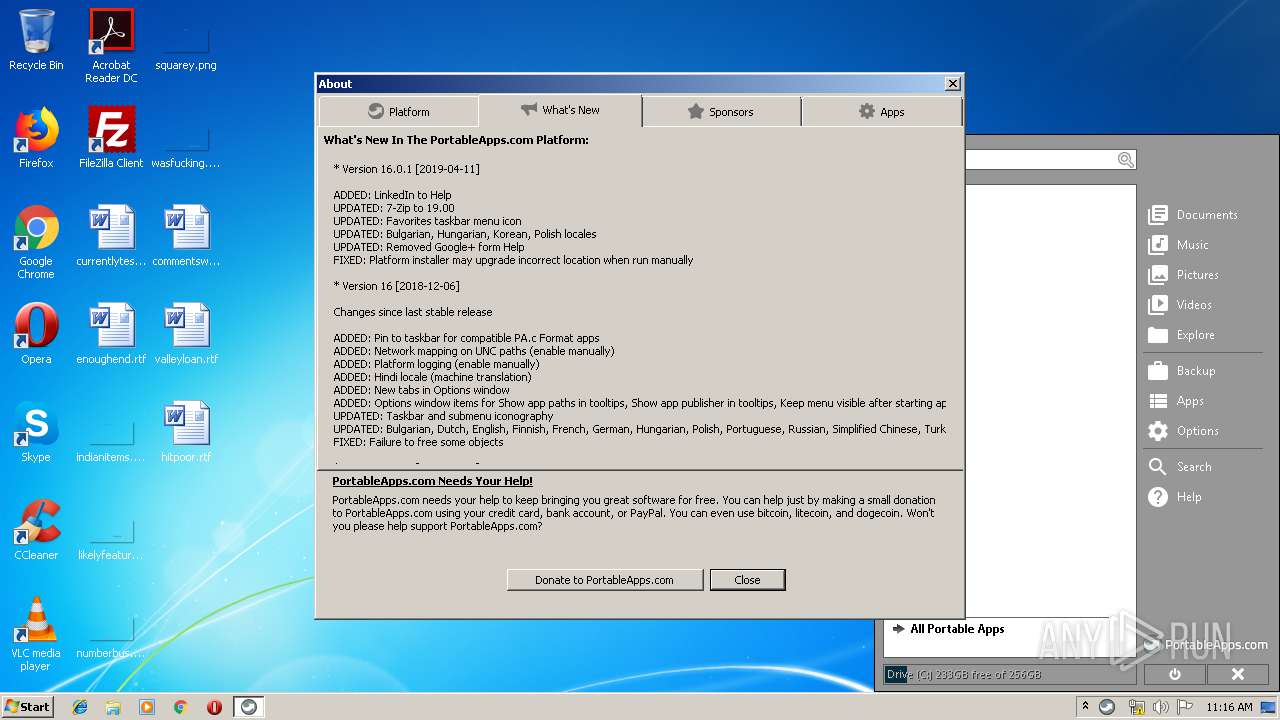Click Action Center flag icon
Image resolution: width=1280 pixels, height=720 pixels.
click(x=1183, y=707)
